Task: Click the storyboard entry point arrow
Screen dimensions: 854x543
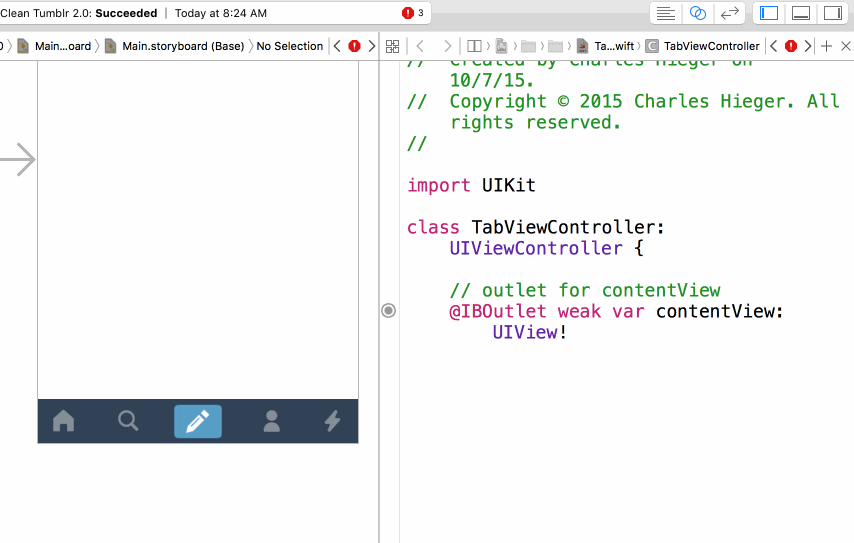Action: tap(19, 160)
